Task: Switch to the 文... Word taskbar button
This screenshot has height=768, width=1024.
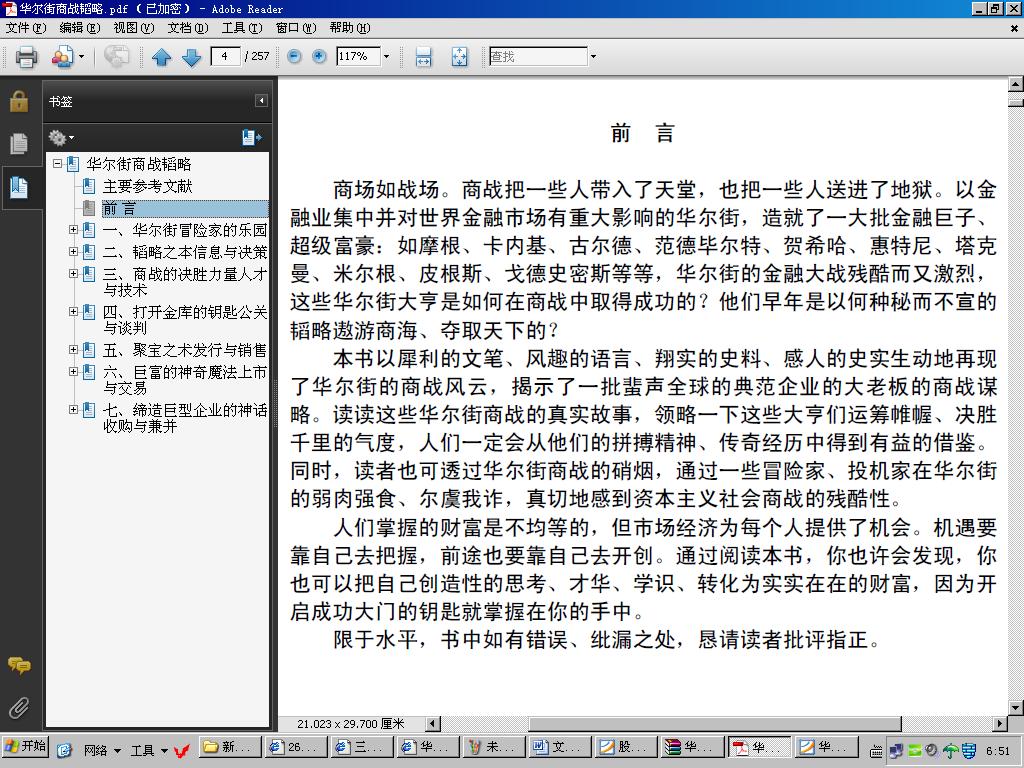Action: 559,747
